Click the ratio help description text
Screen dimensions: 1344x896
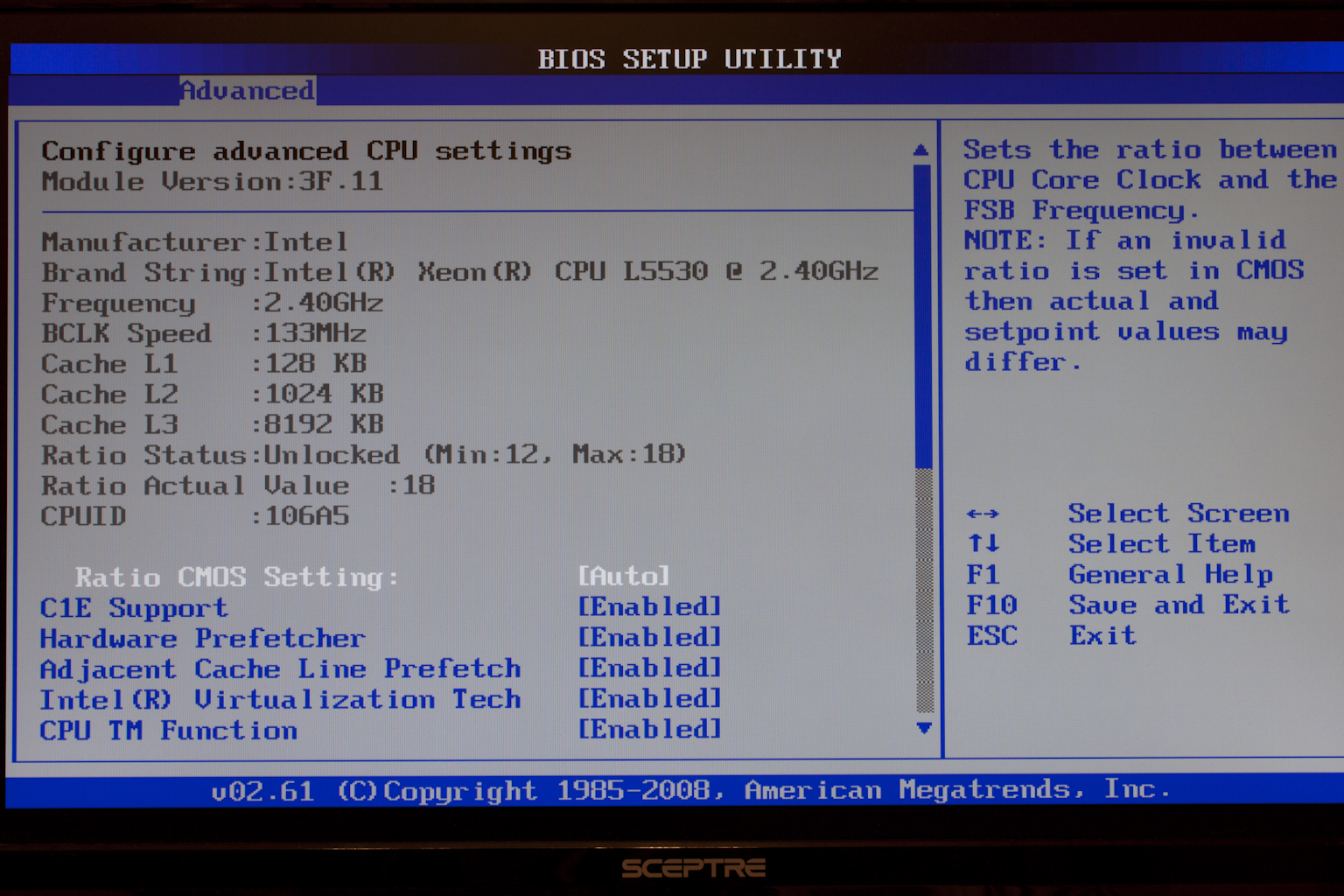(x=1151, y=255)
